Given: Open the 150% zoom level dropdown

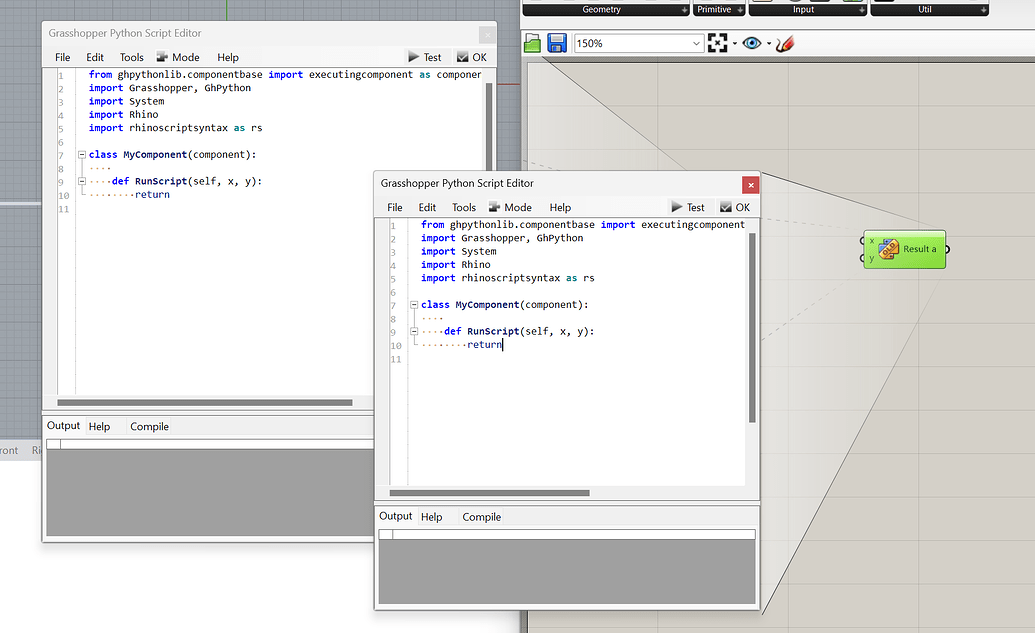Looking at the screenshot, I should click(697, 44).
